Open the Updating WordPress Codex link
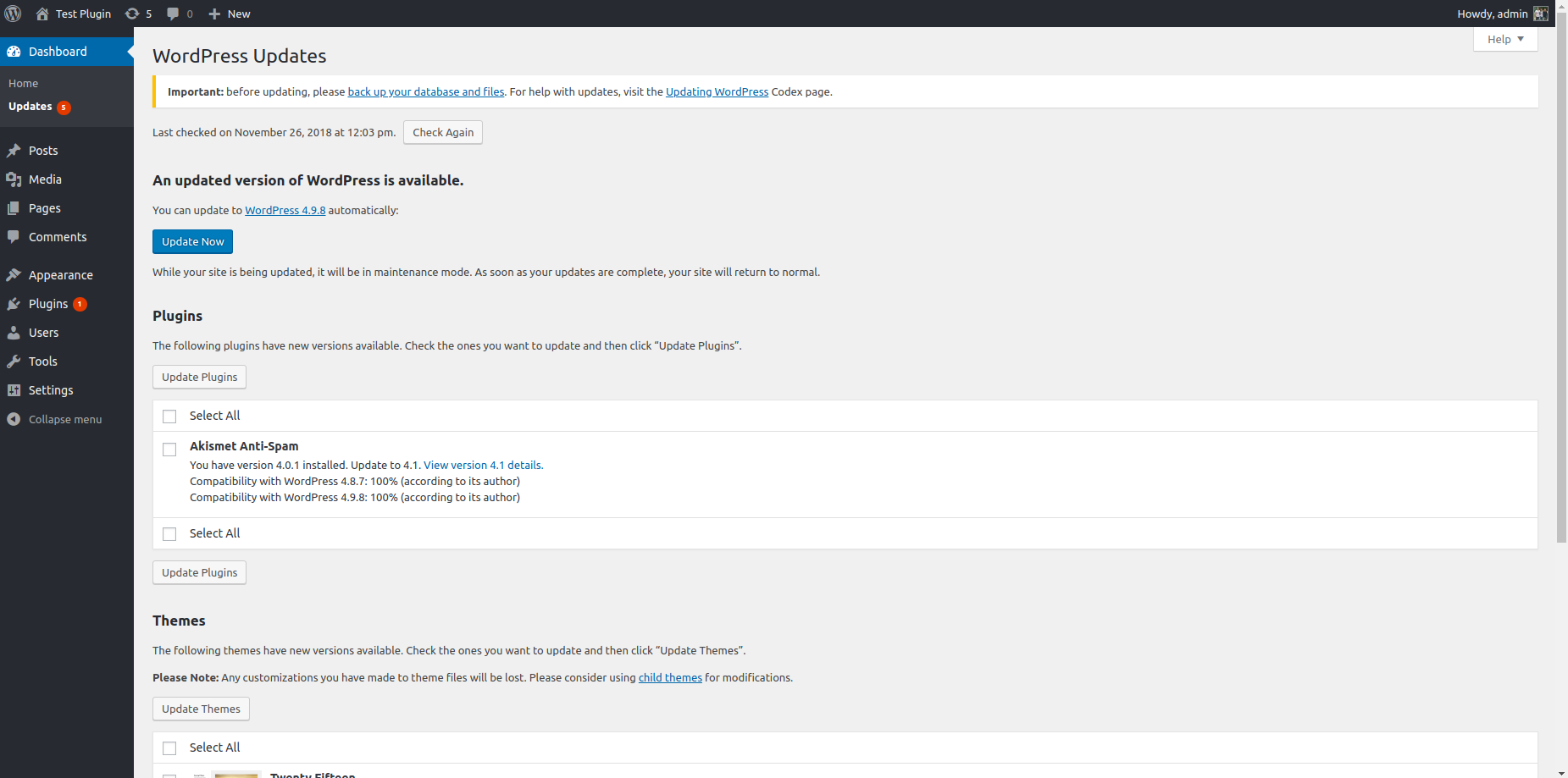Image resolution: width=1568 pixels, height=778 pixels. tap(717, 91)
